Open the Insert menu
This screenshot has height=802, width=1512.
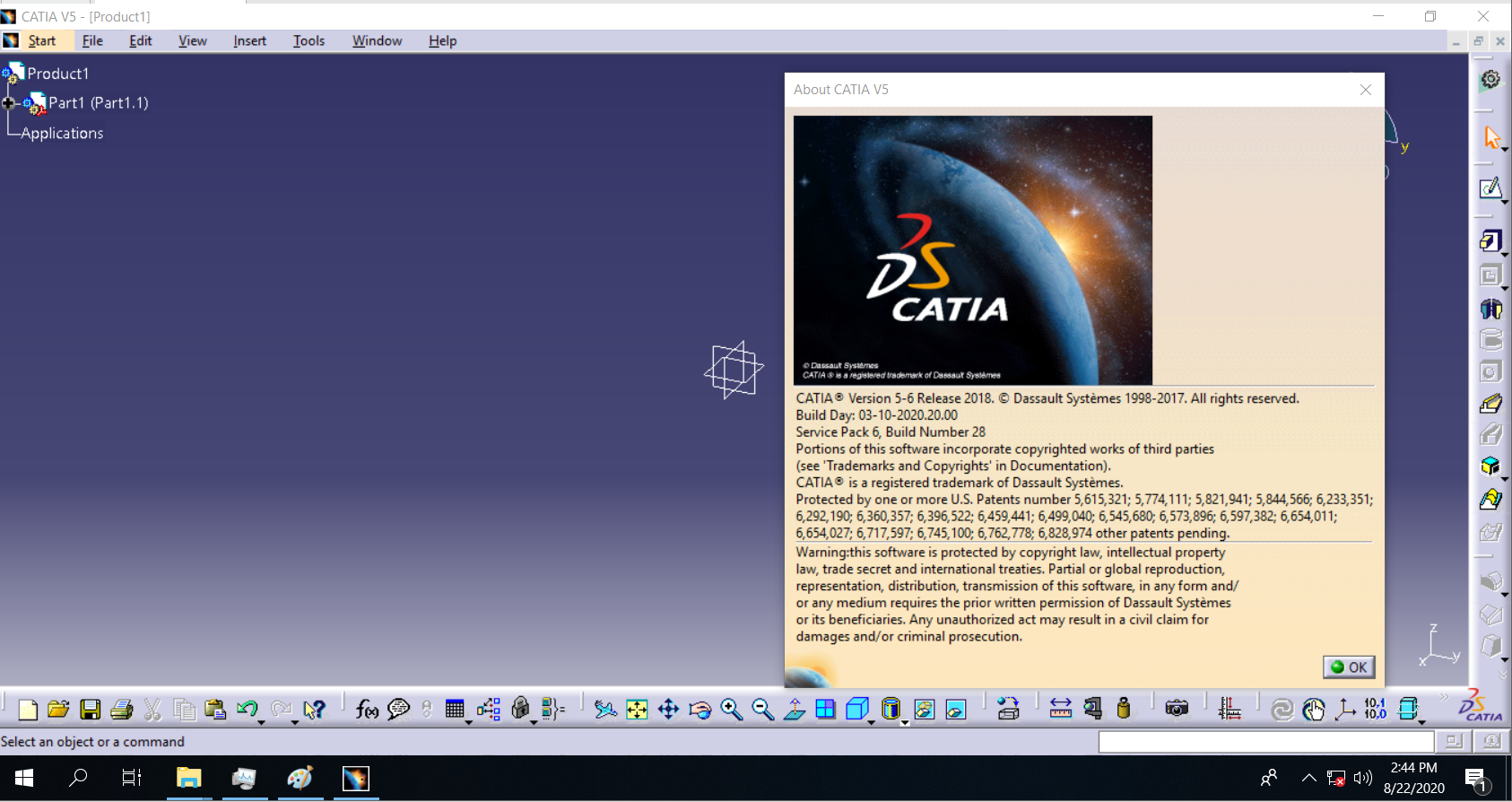pyautogui.click(x=249, y=41)
